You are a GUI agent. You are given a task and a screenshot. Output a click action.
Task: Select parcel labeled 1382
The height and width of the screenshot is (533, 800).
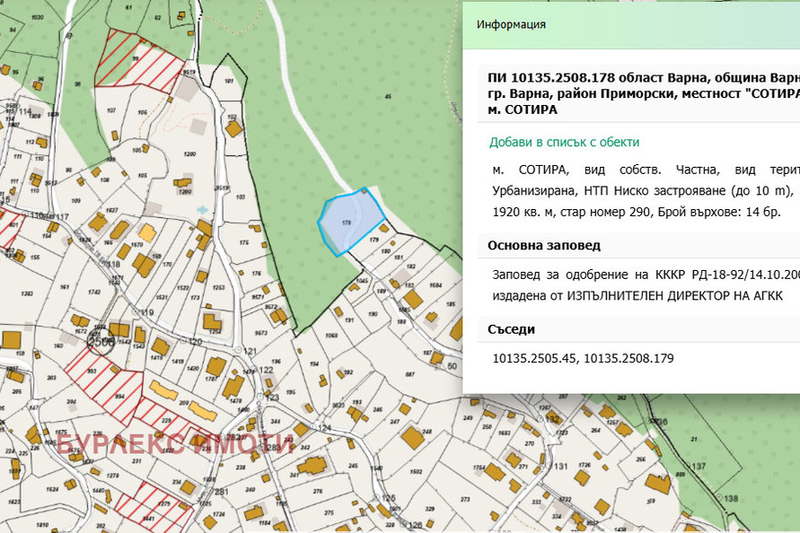pos(27,293)
